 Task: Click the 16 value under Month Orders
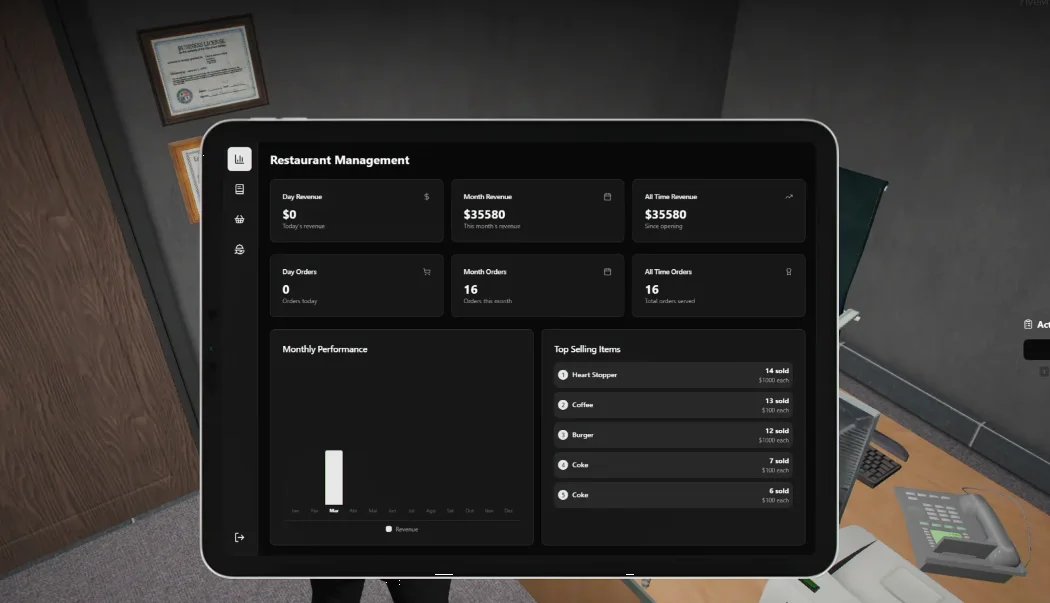tap(471, 289)
